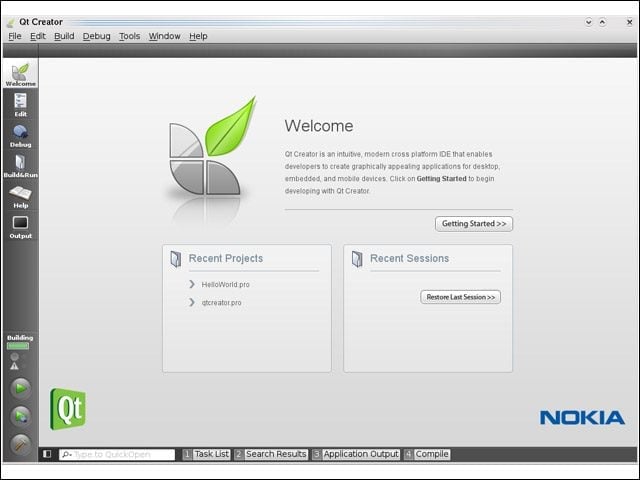This screenshot has height=480, width=640.
Task: Click the green Run button
Action: click(20, 388)
